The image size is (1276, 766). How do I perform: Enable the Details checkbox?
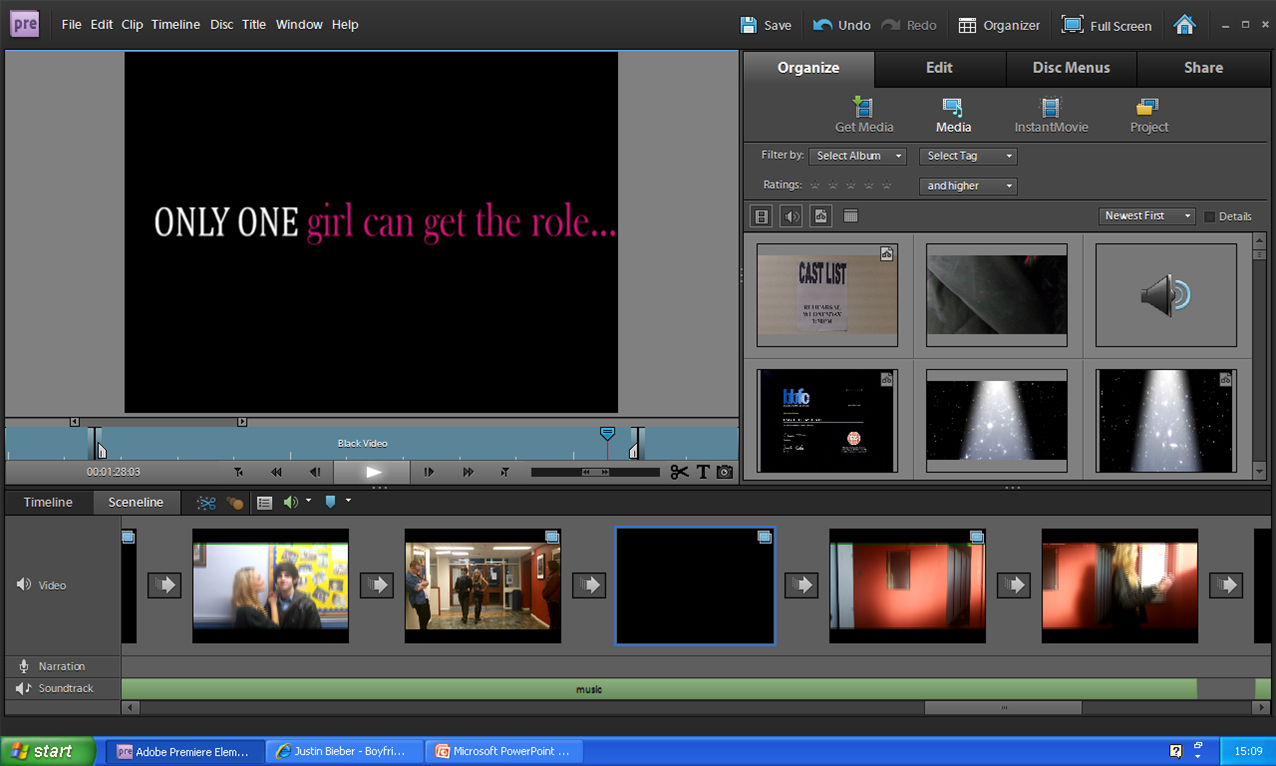coord(1209,216)
